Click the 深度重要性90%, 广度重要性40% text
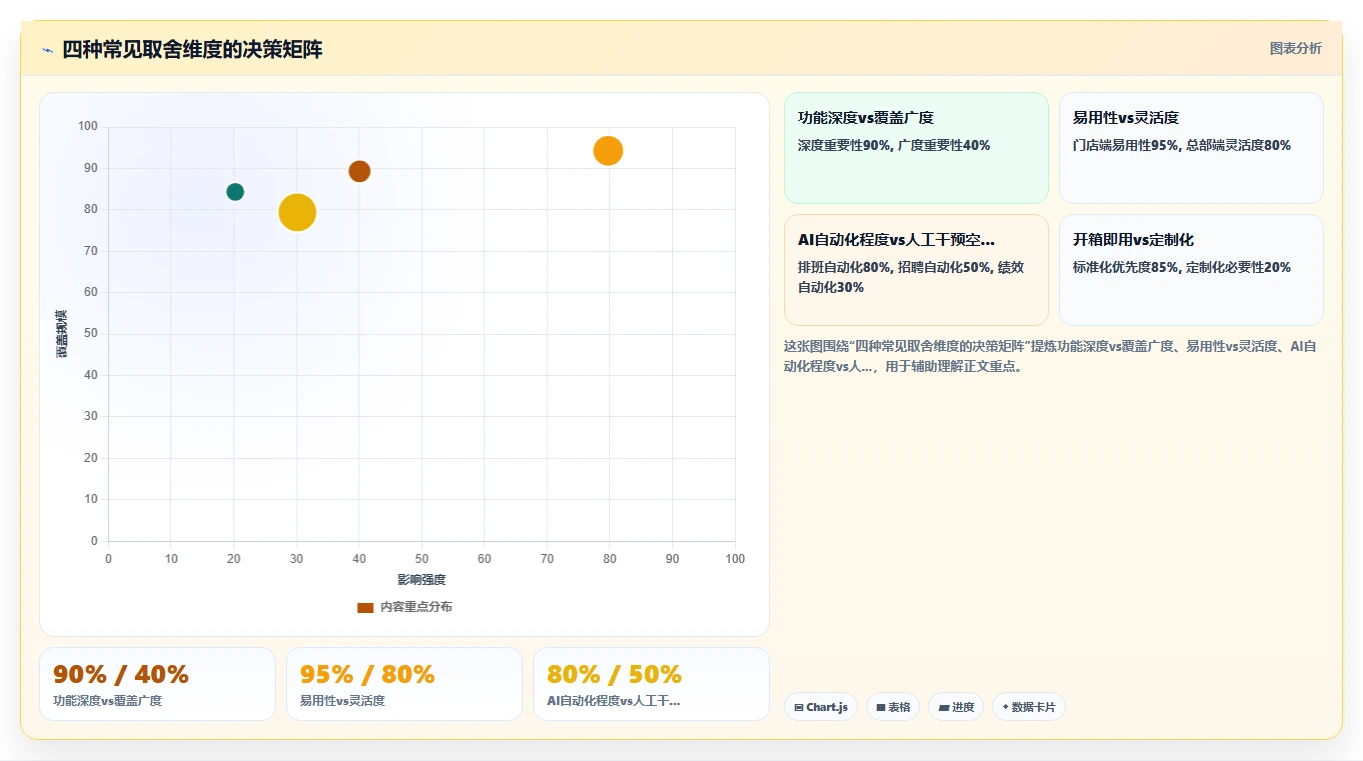The image size is (1363, 761). (894, 145)
